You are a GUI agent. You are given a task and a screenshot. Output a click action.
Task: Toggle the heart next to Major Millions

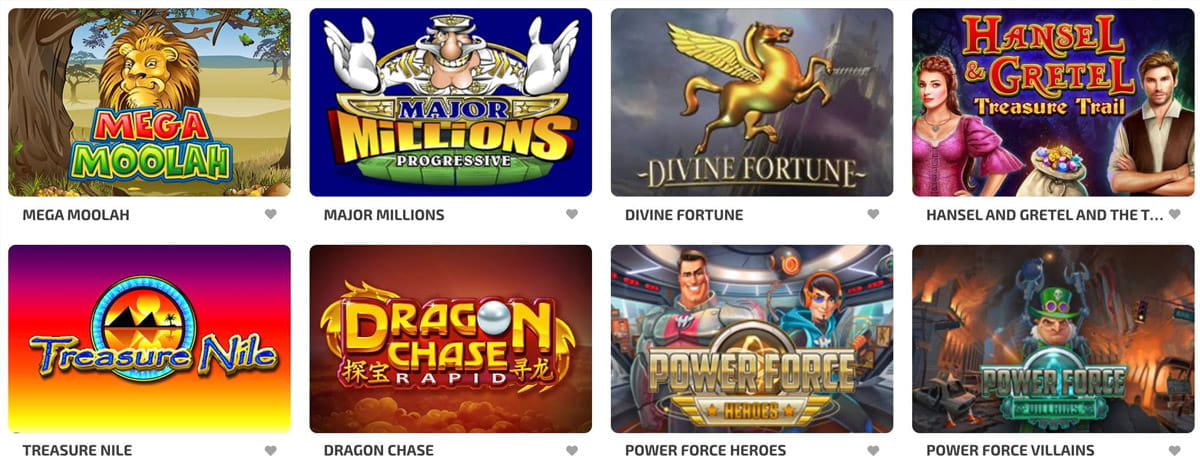pos(572,214)
